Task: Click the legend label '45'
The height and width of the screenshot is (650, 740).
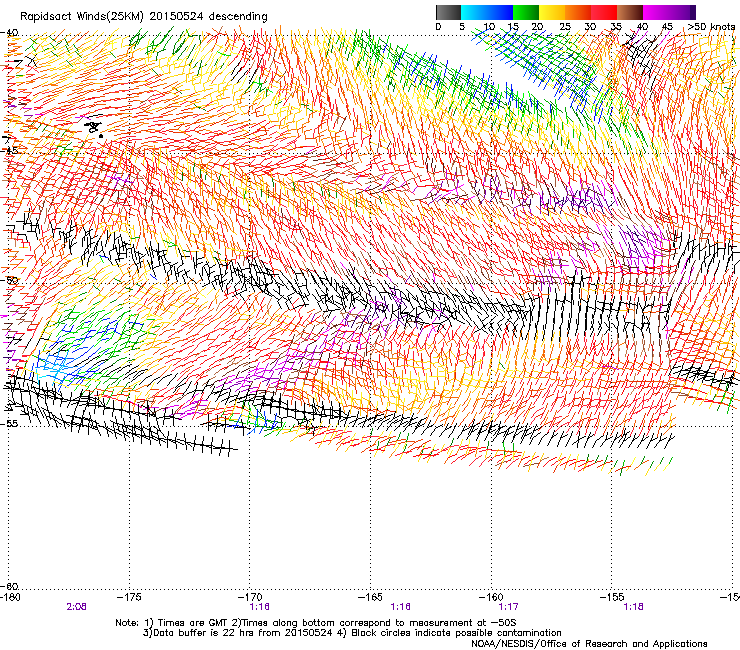Action: tap(667, 26)
